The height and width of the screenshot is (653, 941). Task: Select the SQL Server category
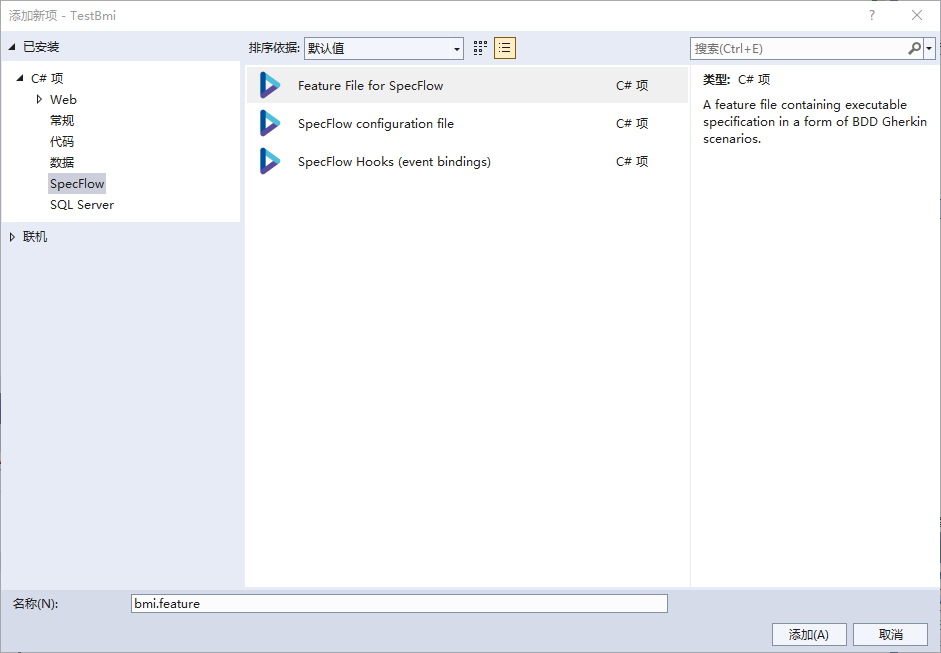click(82, 205)
